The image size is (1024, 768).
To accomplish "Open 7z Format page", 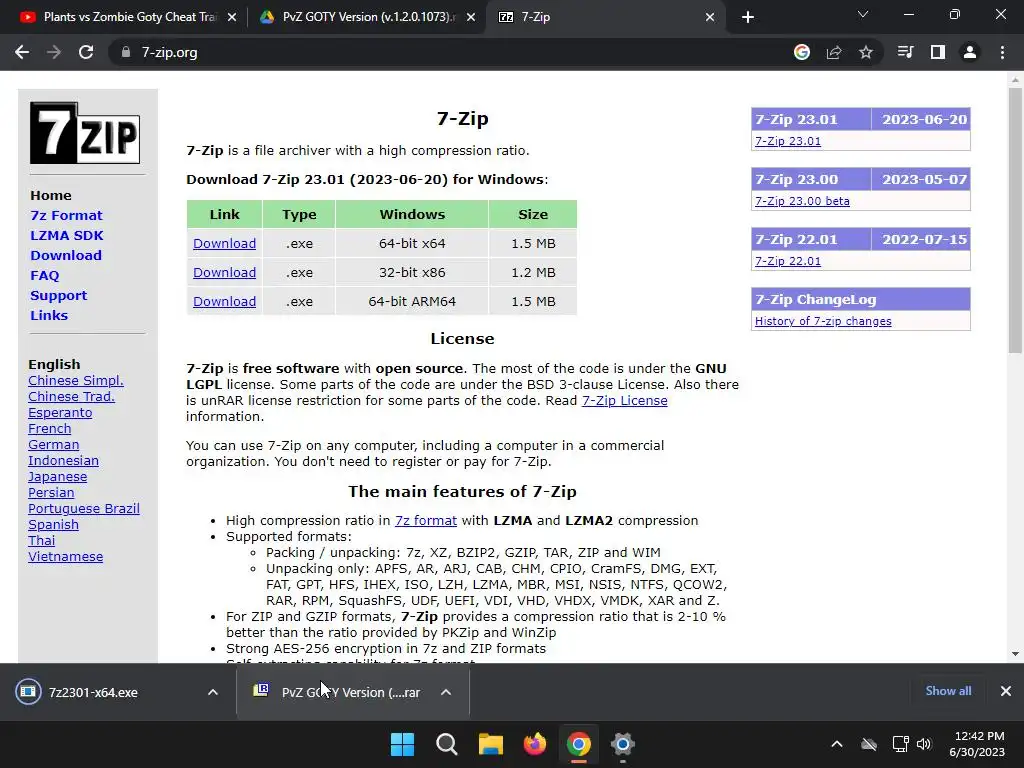I will coord(66,216).
